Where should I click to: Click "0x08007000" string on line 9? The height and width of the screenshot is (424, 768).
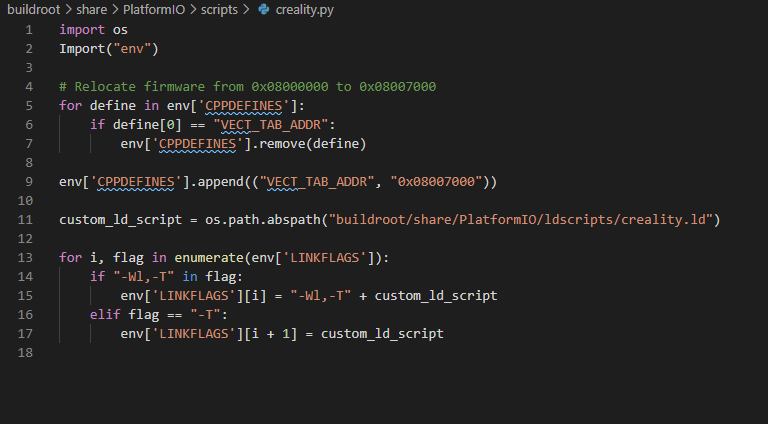coord(436,182)
